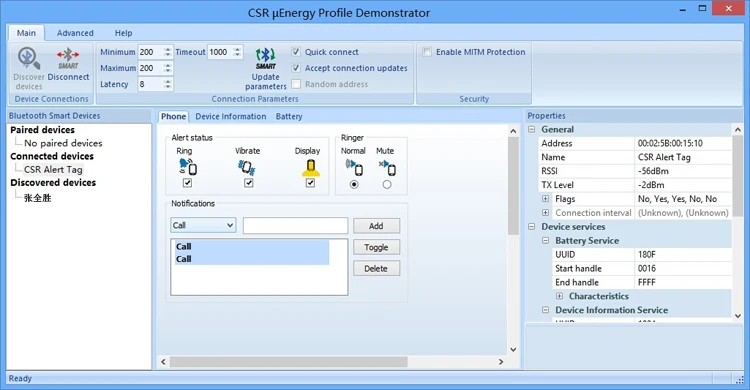Image resolution: width=750 pixels, height=390 pixels.
Task: Click the Timeout value field
Action: point(221,52)
